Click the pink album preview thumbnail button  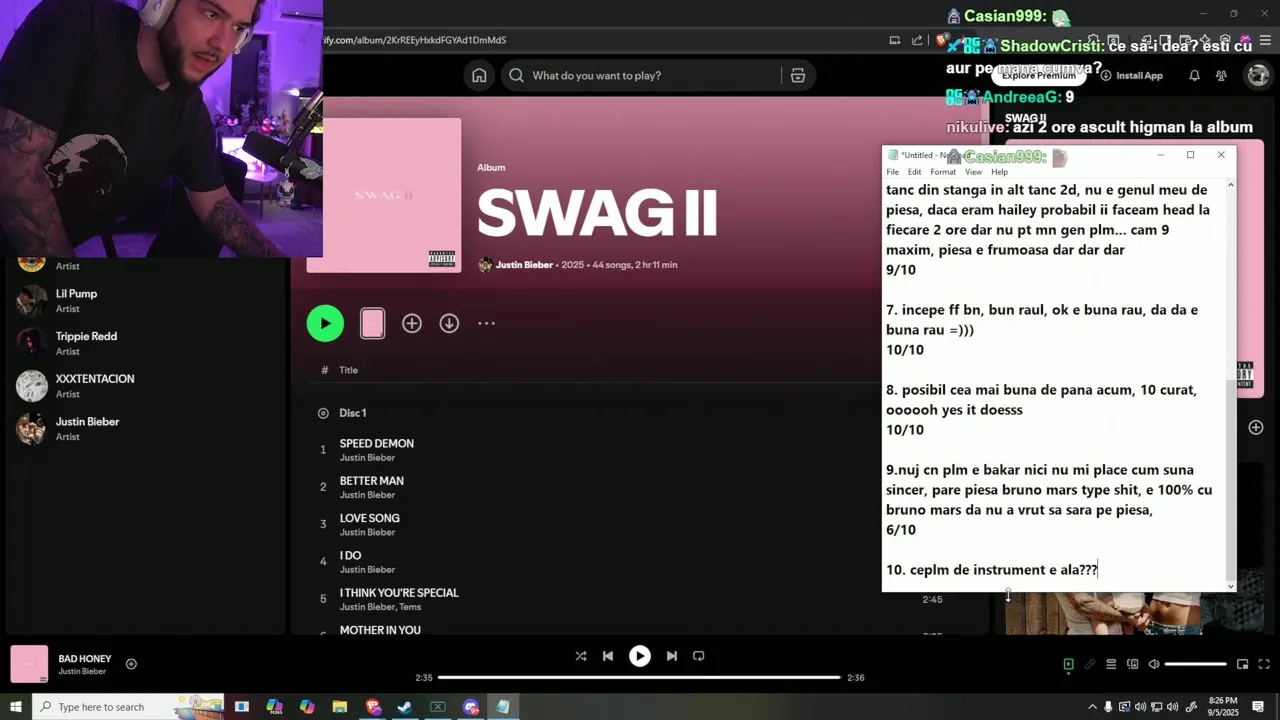(372, 323)
